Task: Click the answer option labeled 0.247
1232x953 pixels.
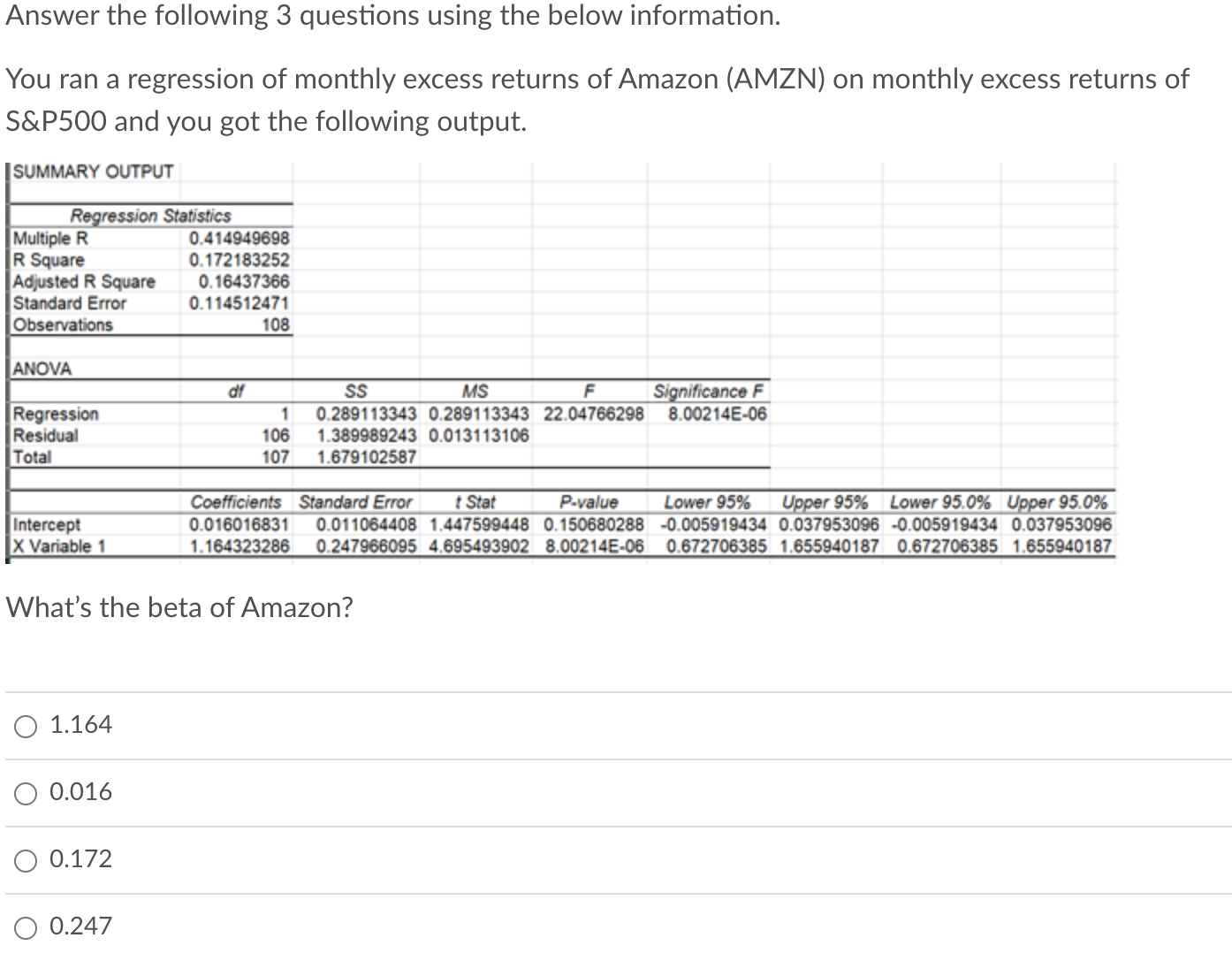Action: click(80, 926)
